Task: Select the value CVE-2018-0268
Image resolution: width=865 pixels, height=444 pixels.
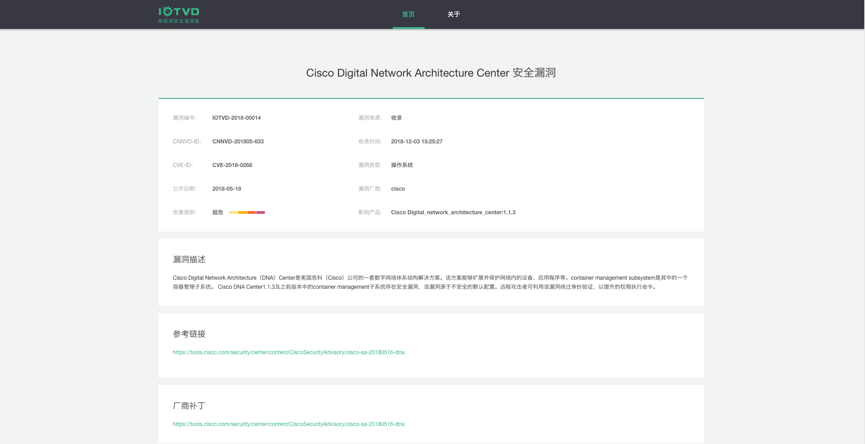Action: click(232, 165)
